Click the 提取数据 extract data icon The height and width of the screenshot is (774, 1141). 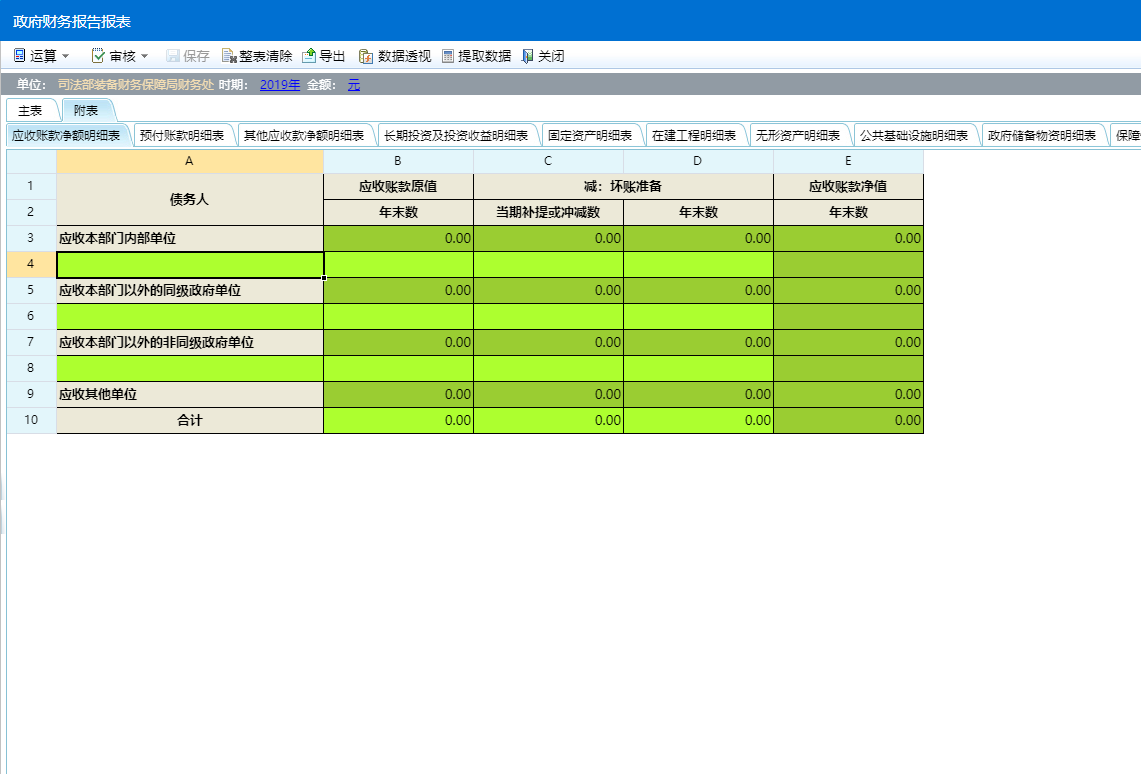(x=448, y=56)
